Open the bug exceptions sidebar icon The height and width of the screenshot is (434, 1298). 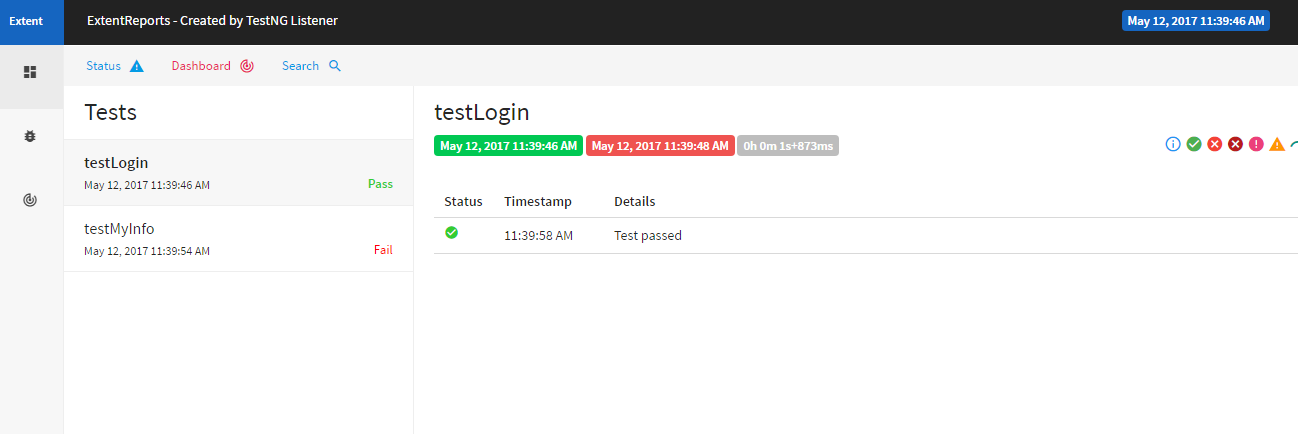tap(31, 136)
